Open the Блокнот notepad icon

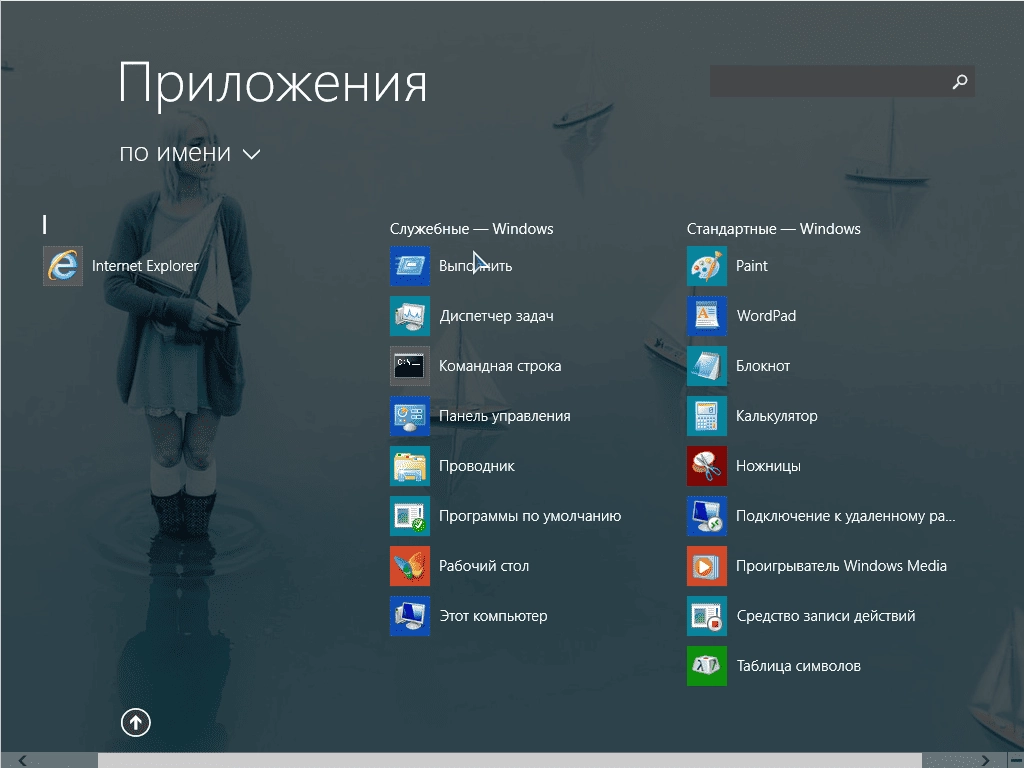coord(707,366)
